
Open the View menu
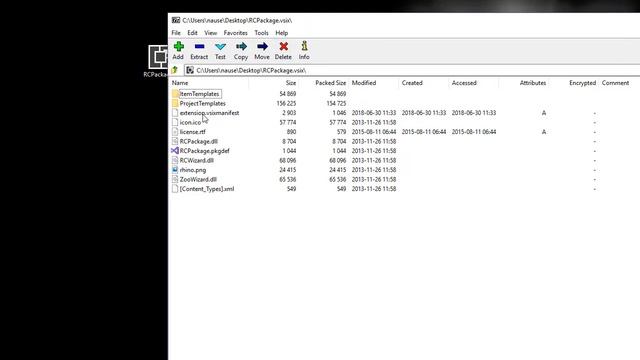211,33
